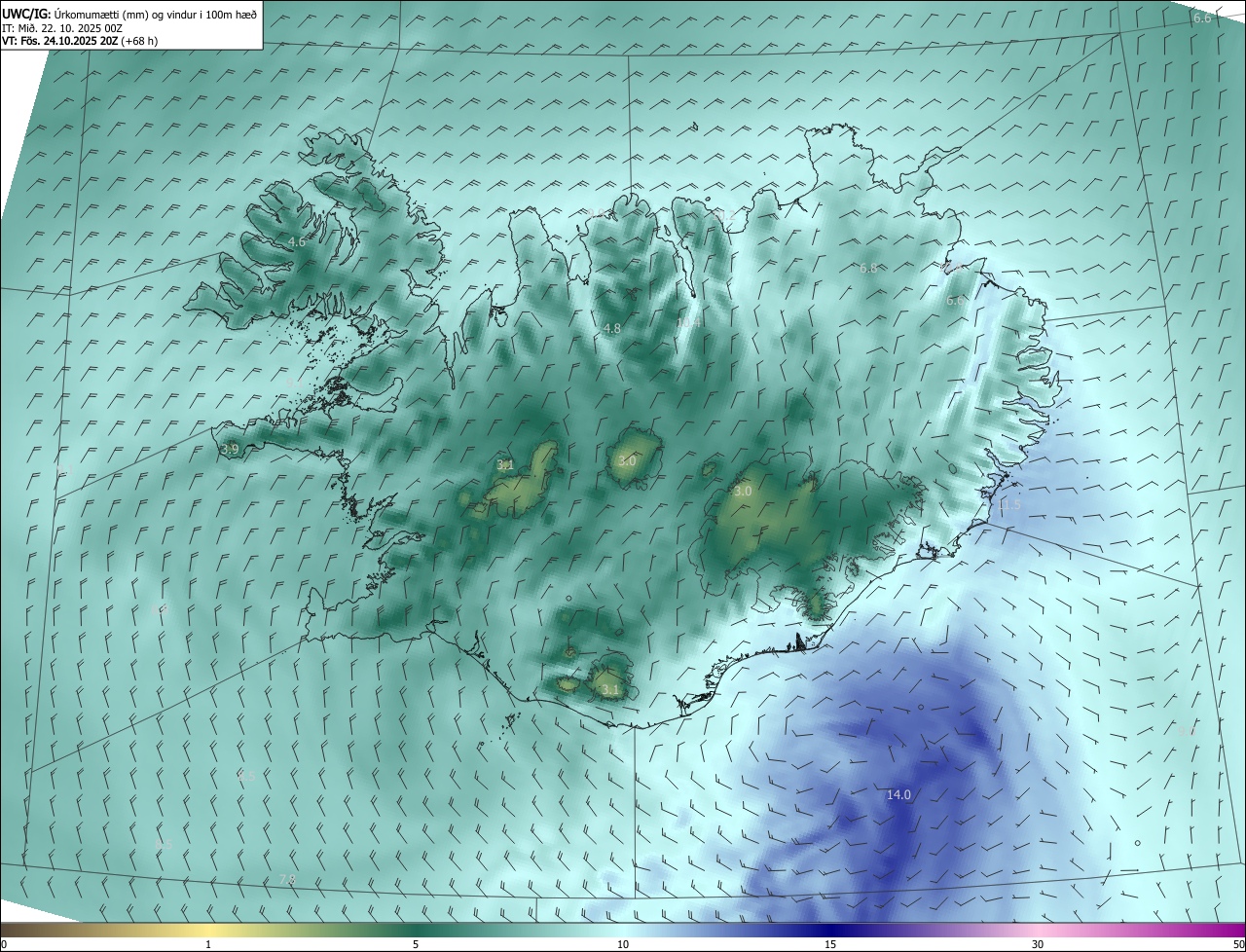Click the colour scale tick label '5'

[x=416, y=944]
